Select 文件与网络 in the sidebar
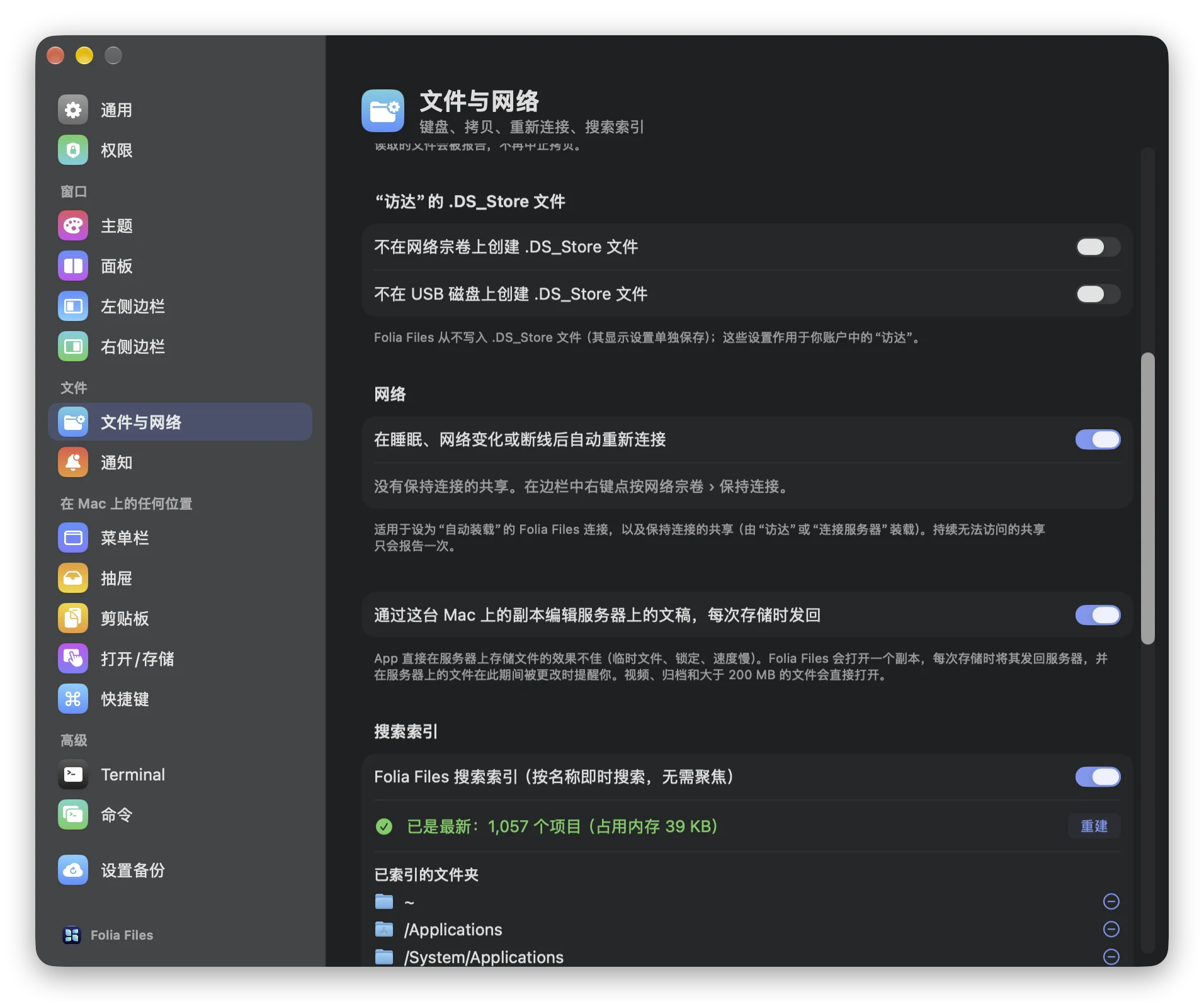 [180, 422]
